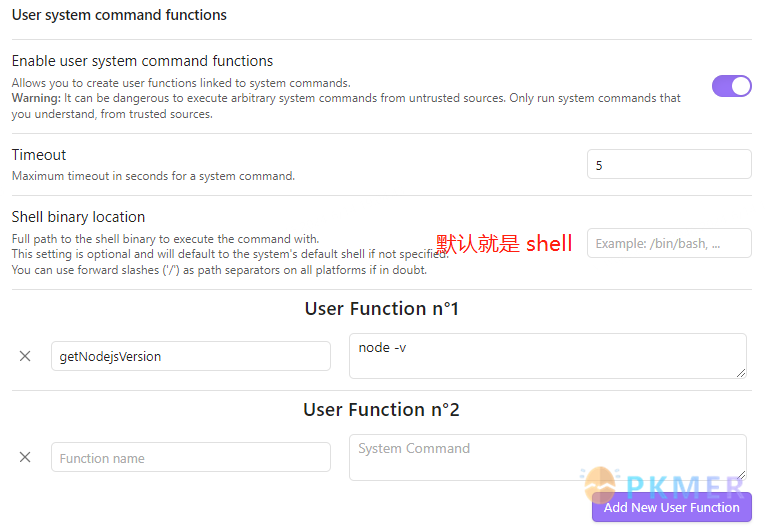
Task: Focus the empty Function name field
Action: (190, 457)
